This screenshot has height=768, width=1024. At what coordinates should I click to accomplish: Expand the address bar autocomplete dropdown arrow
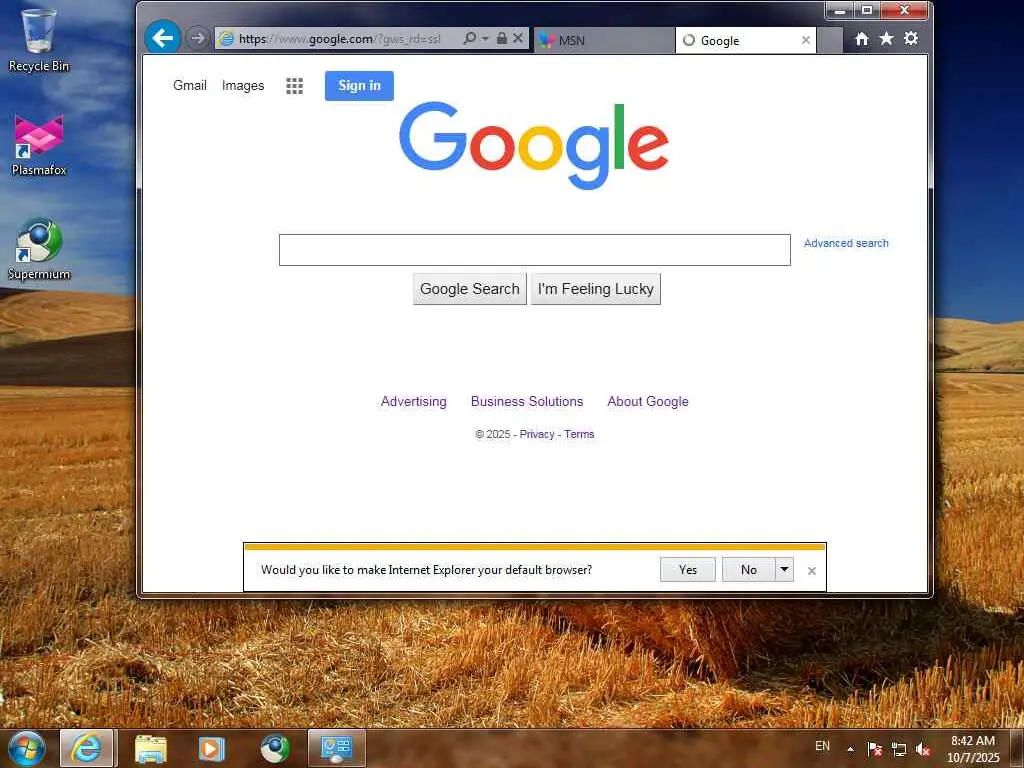pos(485,39)
